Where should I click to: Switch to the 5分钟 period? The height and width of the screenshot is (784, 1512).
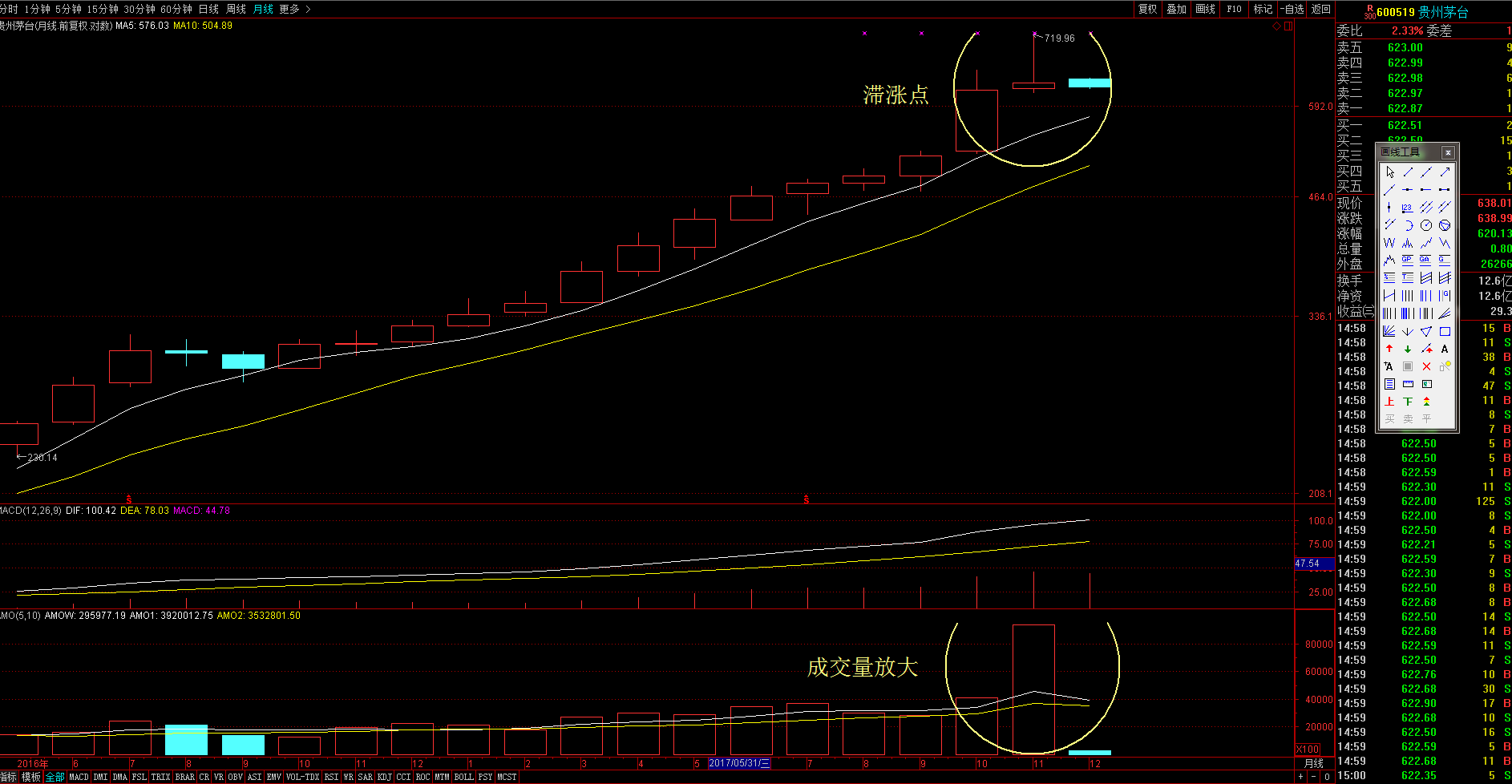(x=68, y=9)
